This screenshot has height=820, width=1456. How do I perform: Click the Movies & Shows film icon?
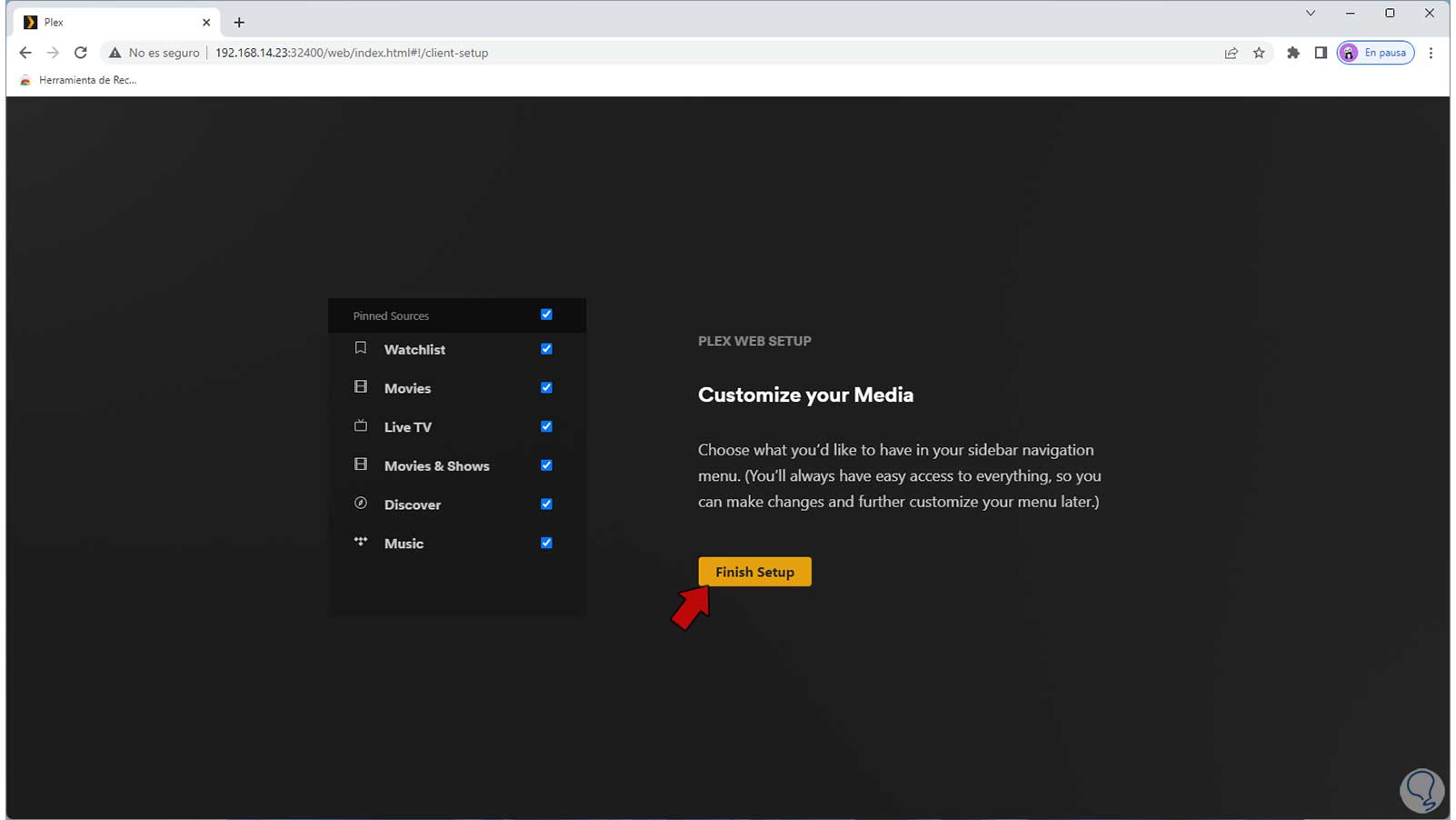[x=361, y=465]
